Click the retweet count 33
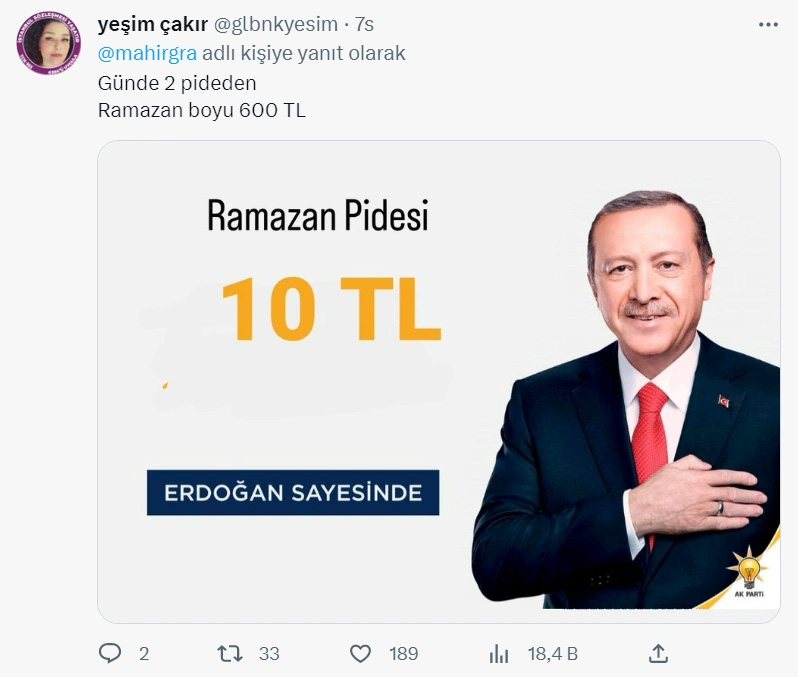Screen dimensions: 798x677 269,654
